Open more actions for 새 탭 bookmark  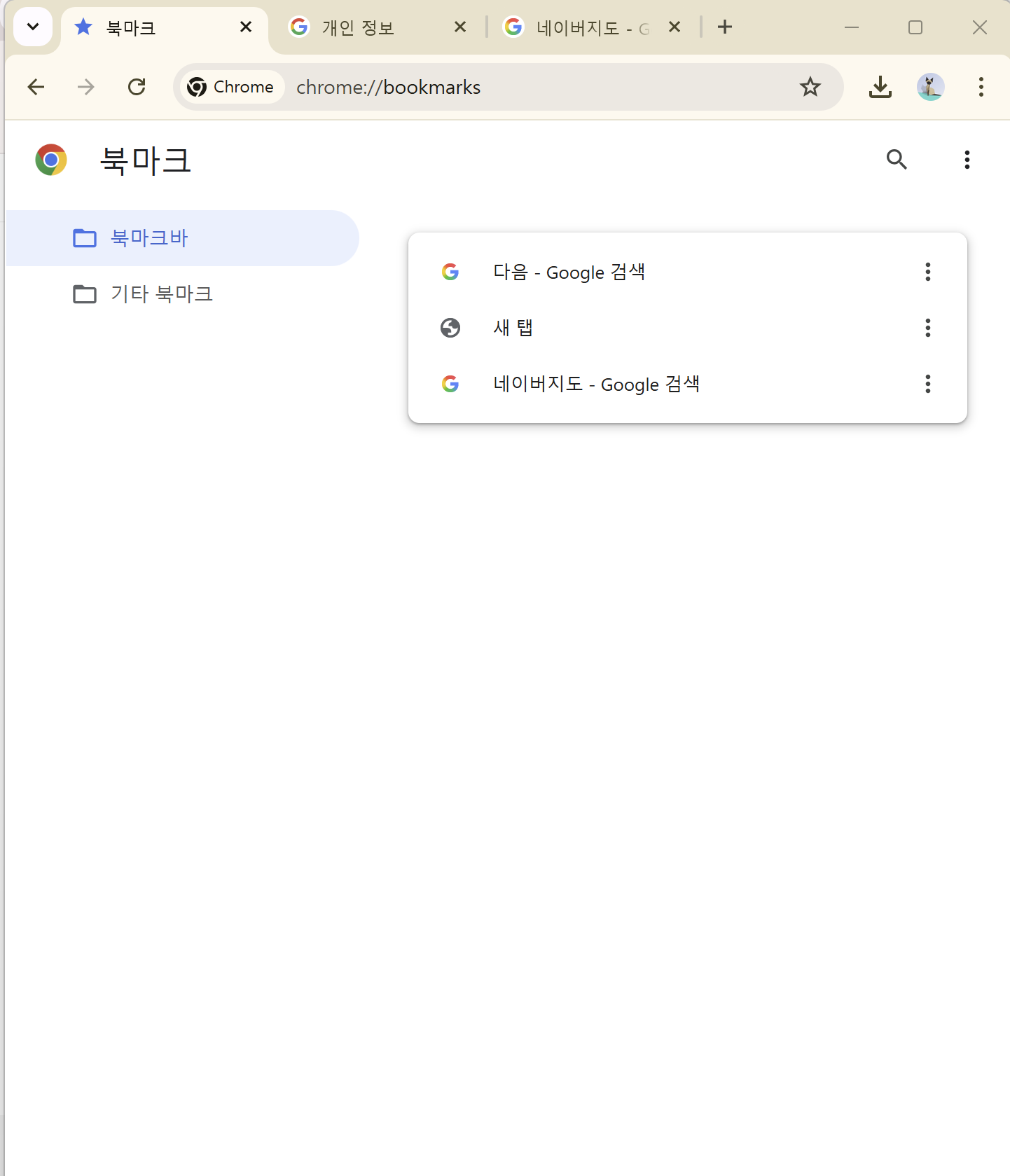pyautogui.click(x=928, y=328)
